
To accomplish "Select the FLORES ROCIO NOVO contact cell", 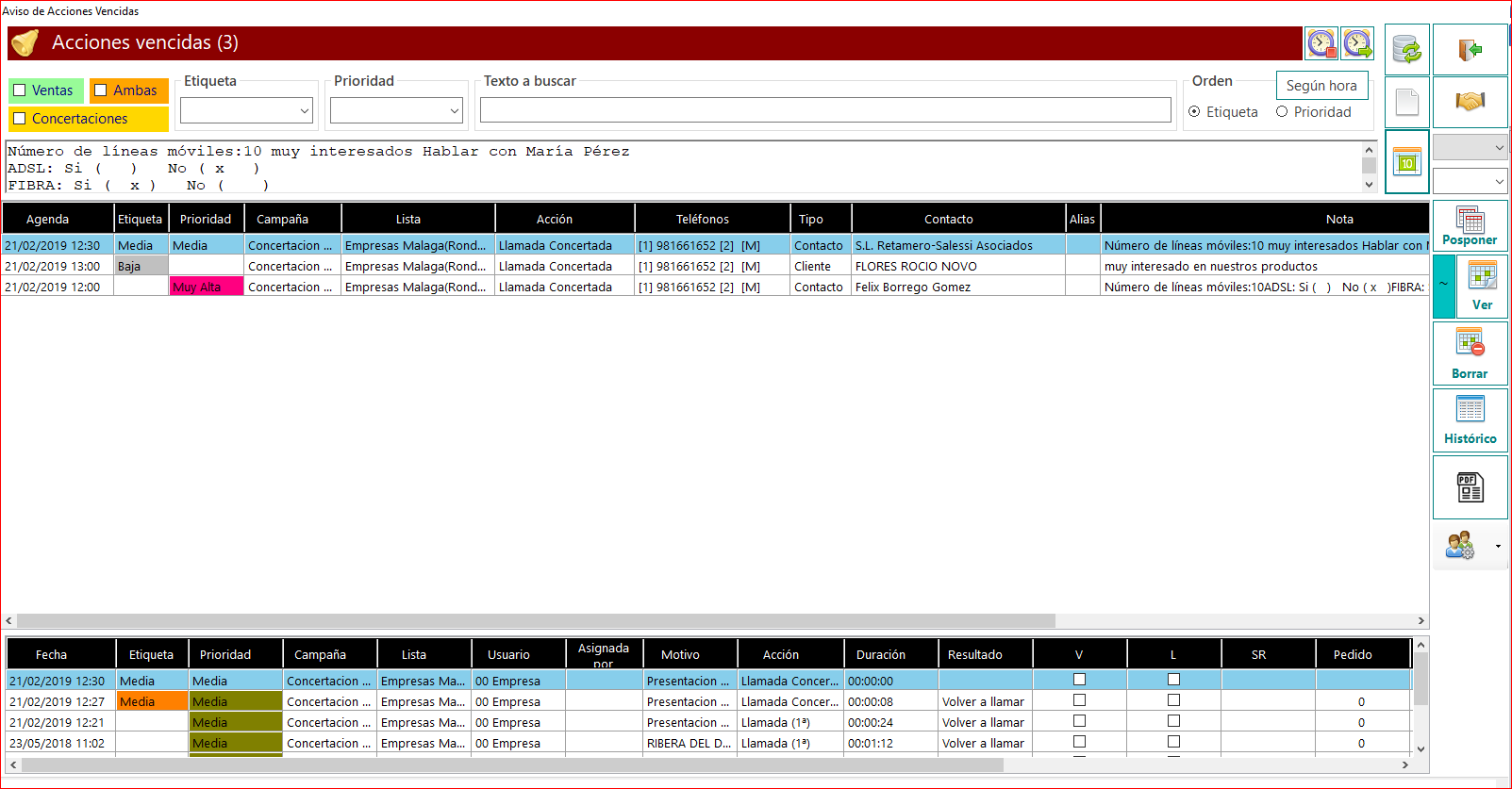I will tap(958, 267).
